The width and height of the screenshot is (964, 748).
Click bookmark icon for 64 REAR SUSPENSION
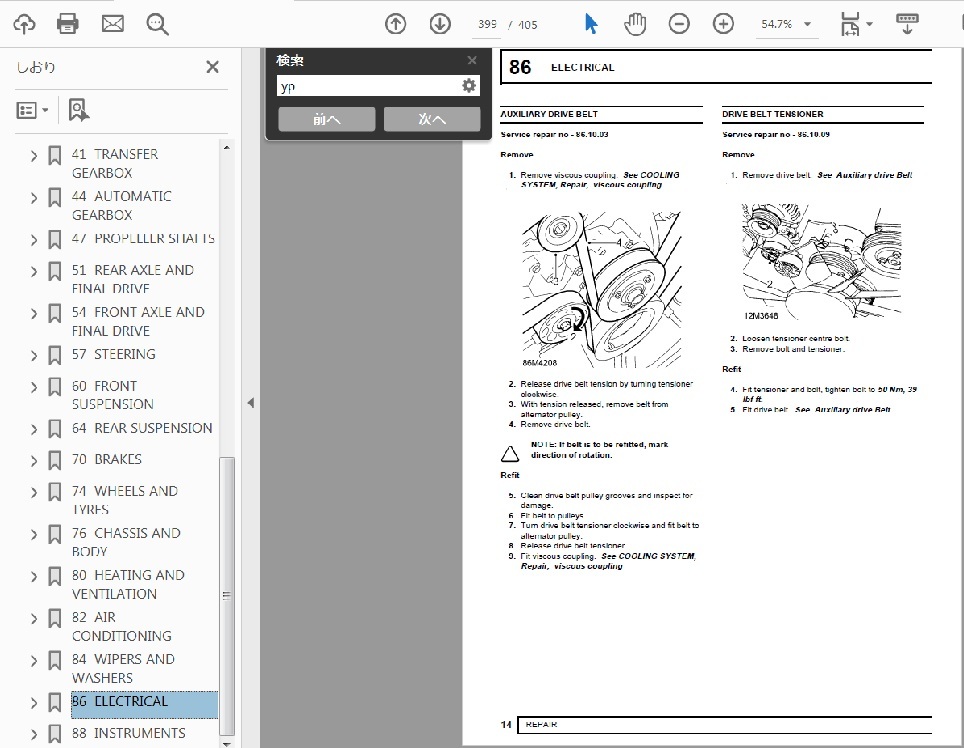click(55, 429)
